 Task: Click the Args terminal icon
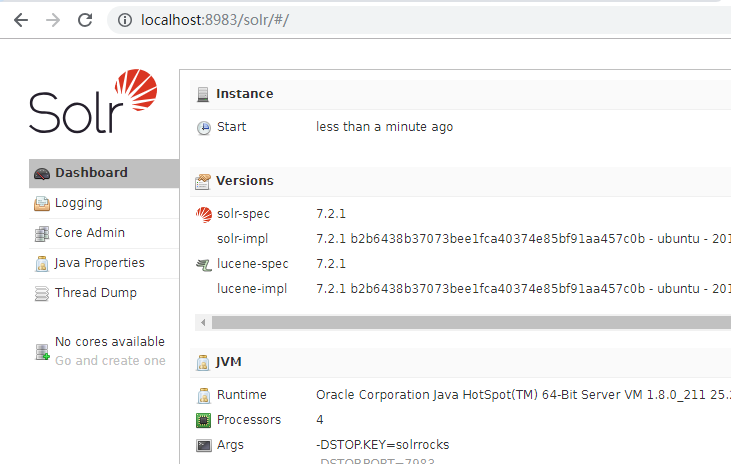204,446
